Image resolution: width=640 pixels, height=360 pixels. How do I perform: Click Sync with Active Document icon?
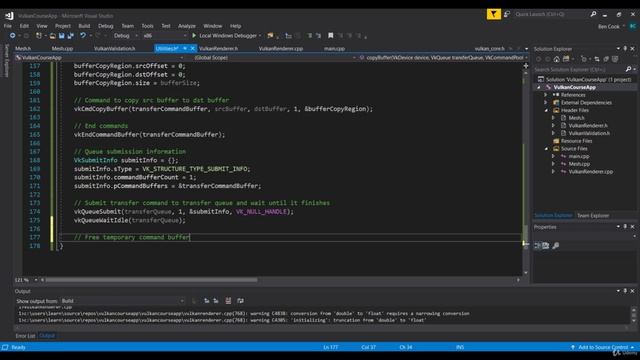click(x=597, y=60)
